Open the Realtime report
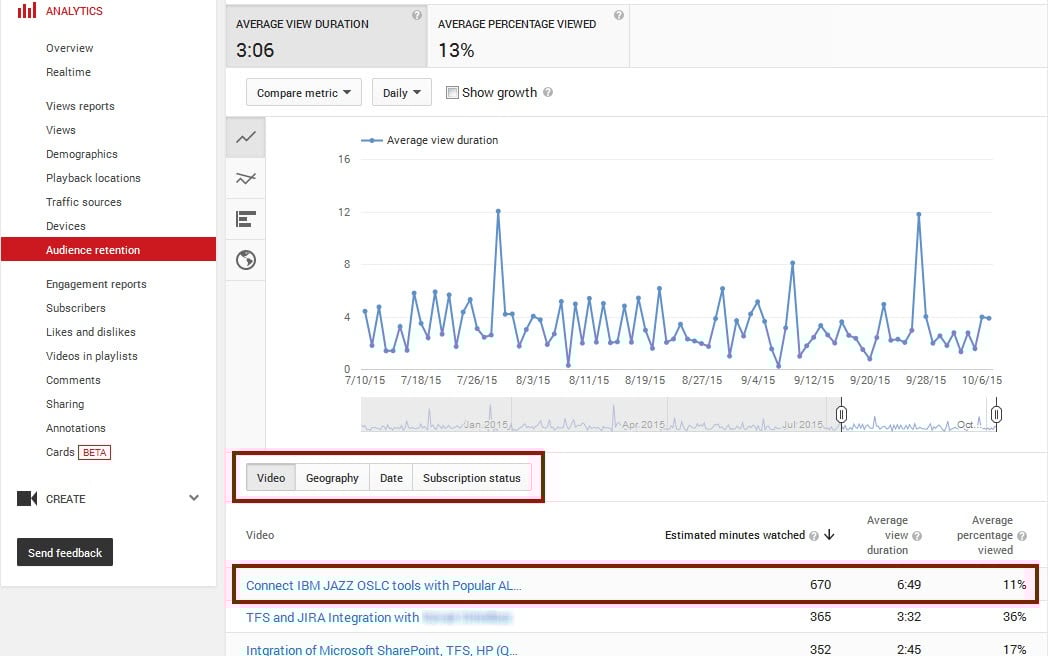 point(68,72)
